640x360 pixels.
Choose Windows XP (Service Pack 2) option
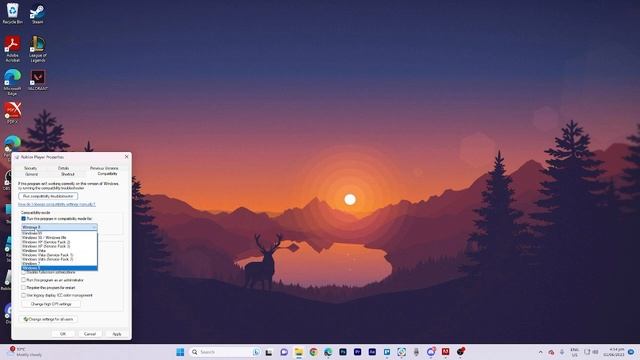point(59,242)
